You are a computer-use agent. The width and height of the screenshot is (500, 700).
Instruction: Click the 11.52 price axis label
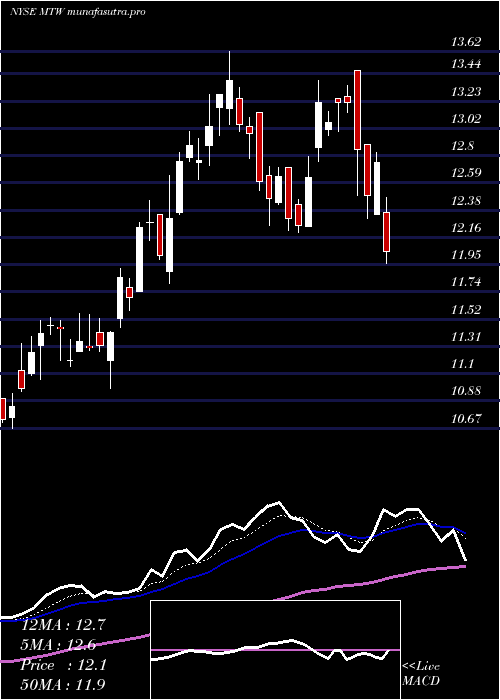click(x=466, y=310)
